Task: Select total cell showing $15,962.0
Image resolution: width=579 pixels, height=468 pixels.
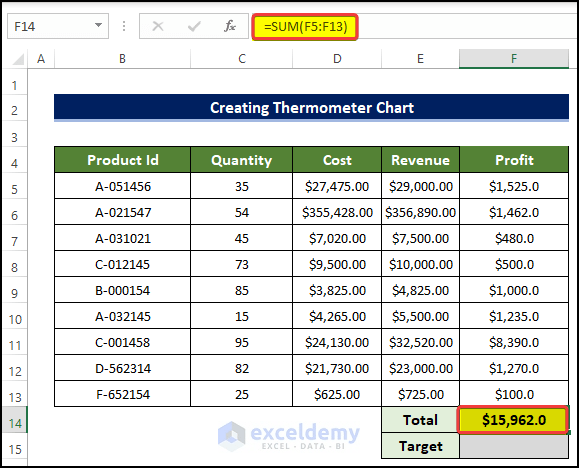Action: point(513,420)
